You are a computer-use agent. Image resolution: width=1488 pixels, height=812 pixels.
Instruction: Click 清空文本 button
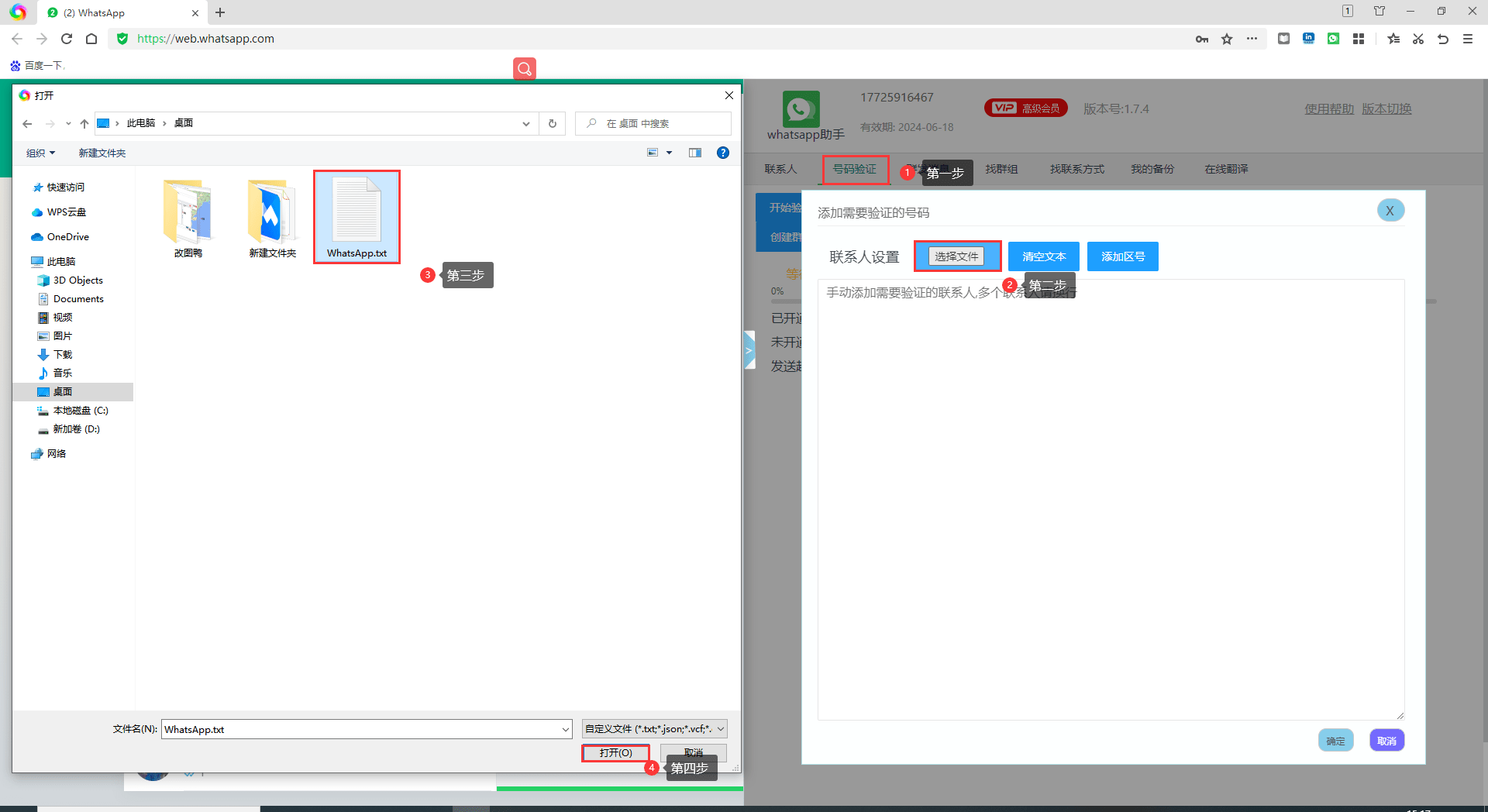[x=1044, y=256]
